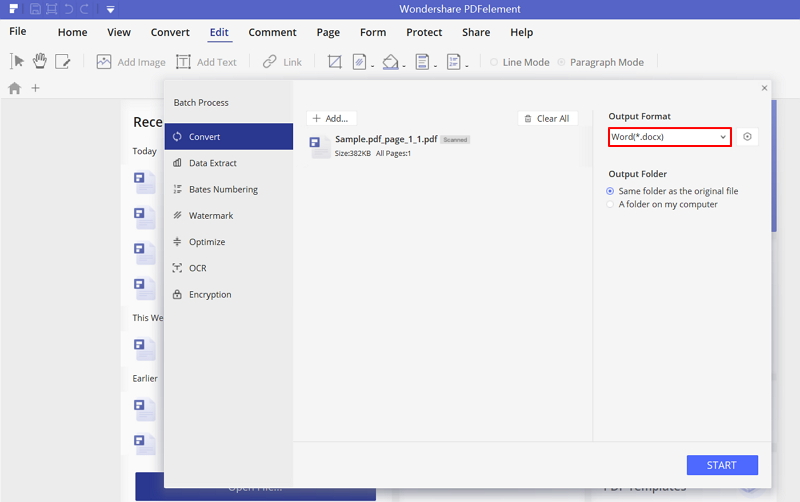Select Convert in Batch Process sidebar
Image resolution: width=800 pixels, height=502 pixels.
tap(229, 137)
